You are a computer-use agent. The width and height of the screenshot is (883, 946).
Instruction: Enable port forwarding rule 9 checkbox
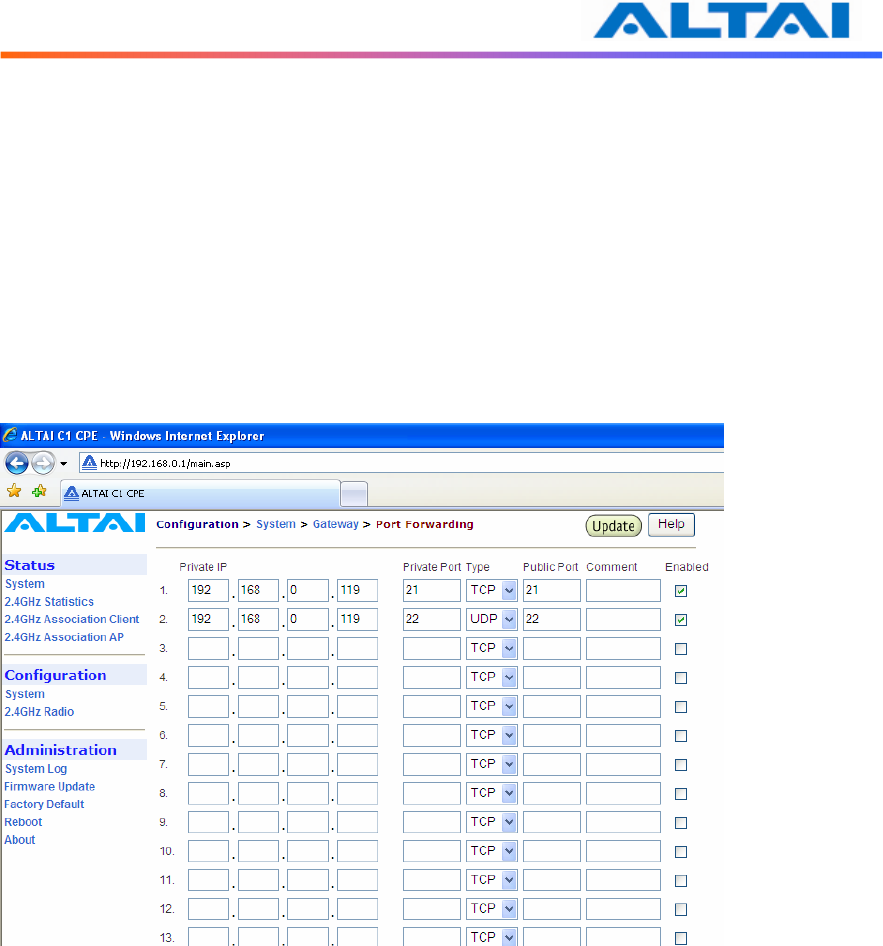click(x=681, y=822)
